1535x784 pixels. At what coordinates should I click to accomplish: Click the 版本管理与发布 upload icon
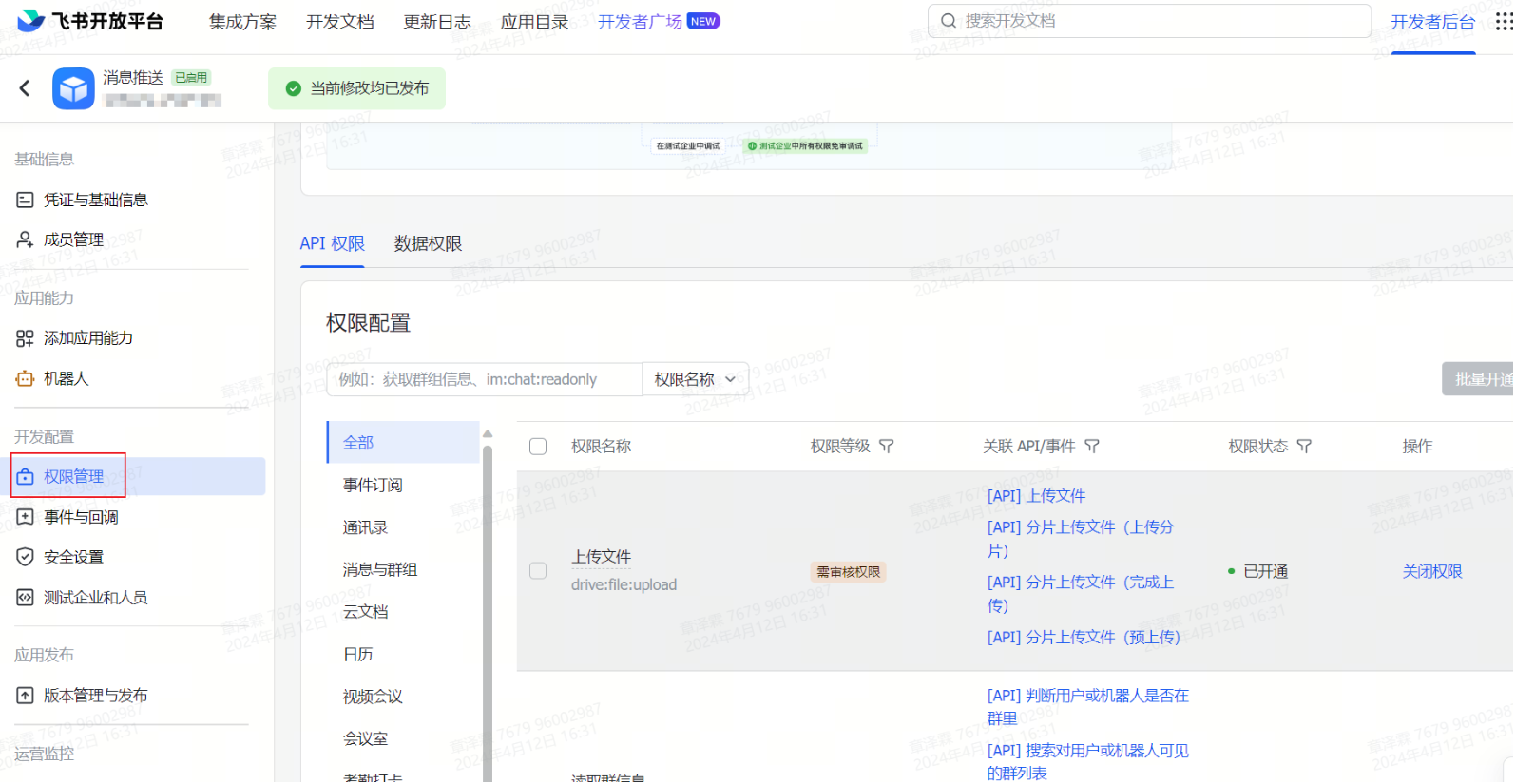pos(25,696)
